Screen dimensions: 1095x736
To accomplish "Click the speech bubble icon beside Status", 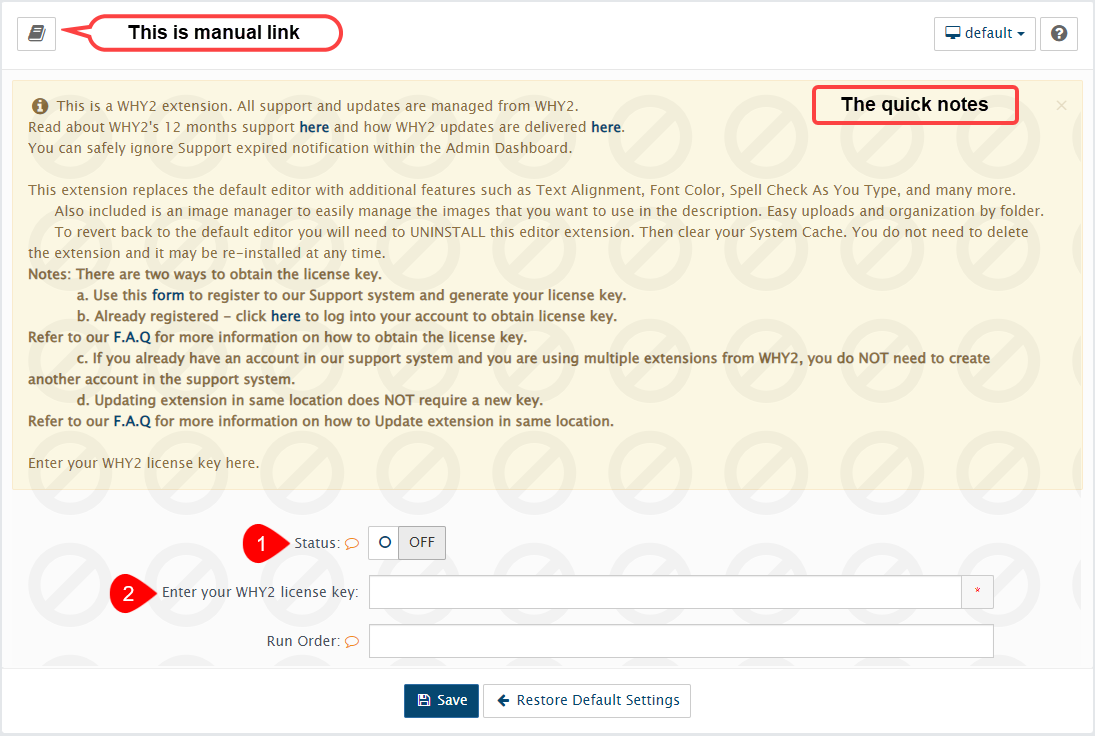I will 352,544.
